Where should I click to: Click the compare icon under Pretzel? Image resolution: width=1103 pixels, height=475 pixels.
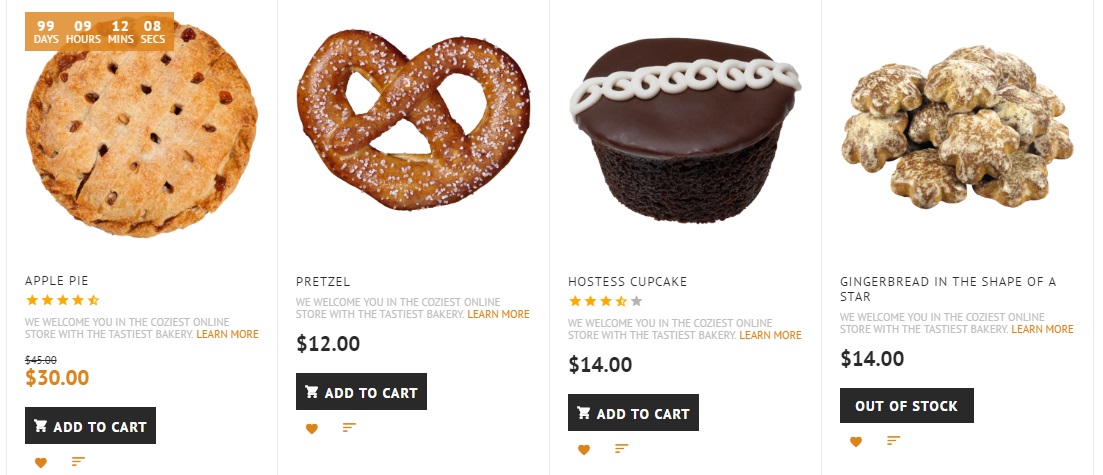(349, 427)
